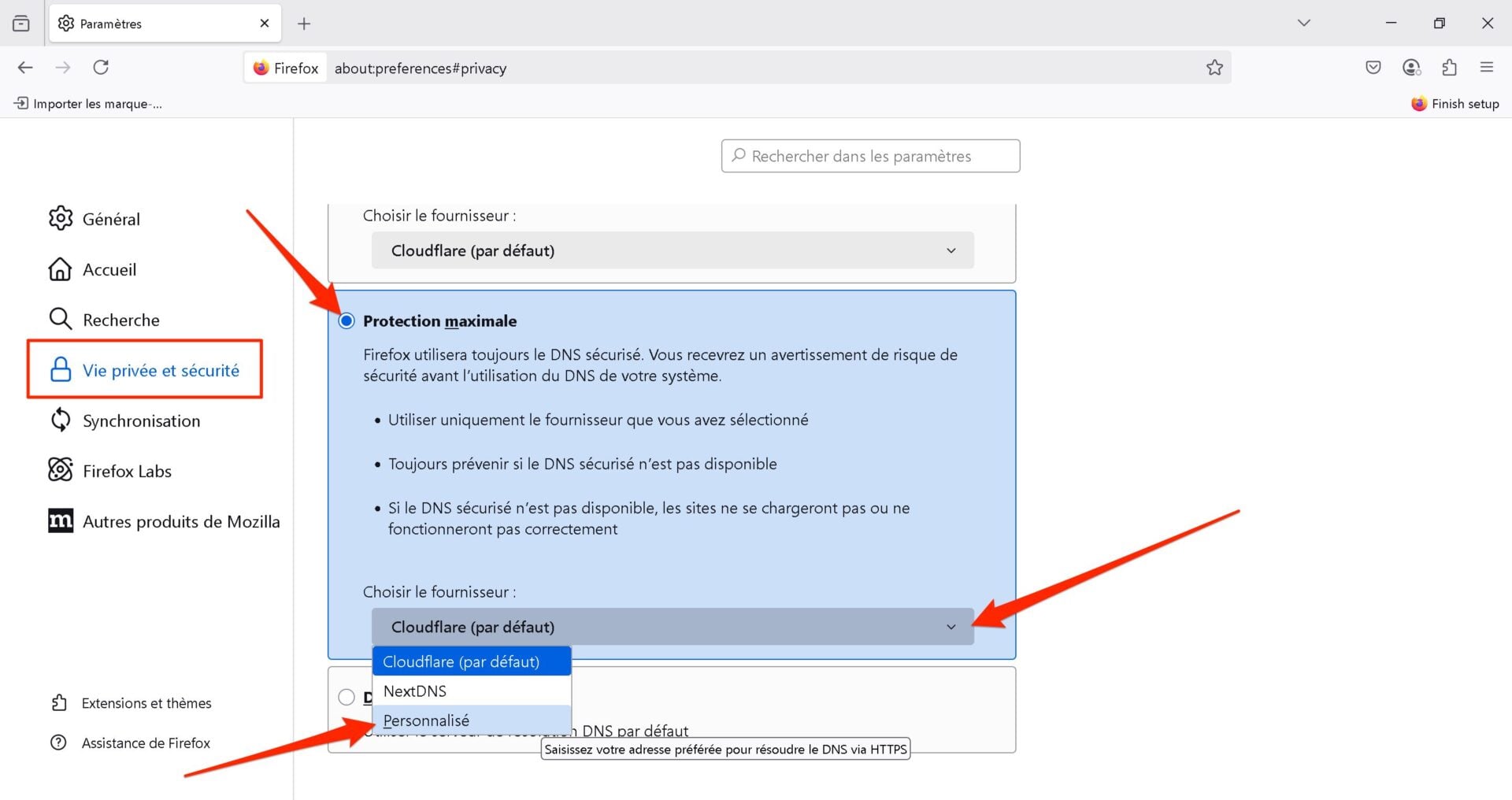Screen dimensions: 1512x800
Task: Open the Pocket save icon
Action: (x=1373, y=68)
